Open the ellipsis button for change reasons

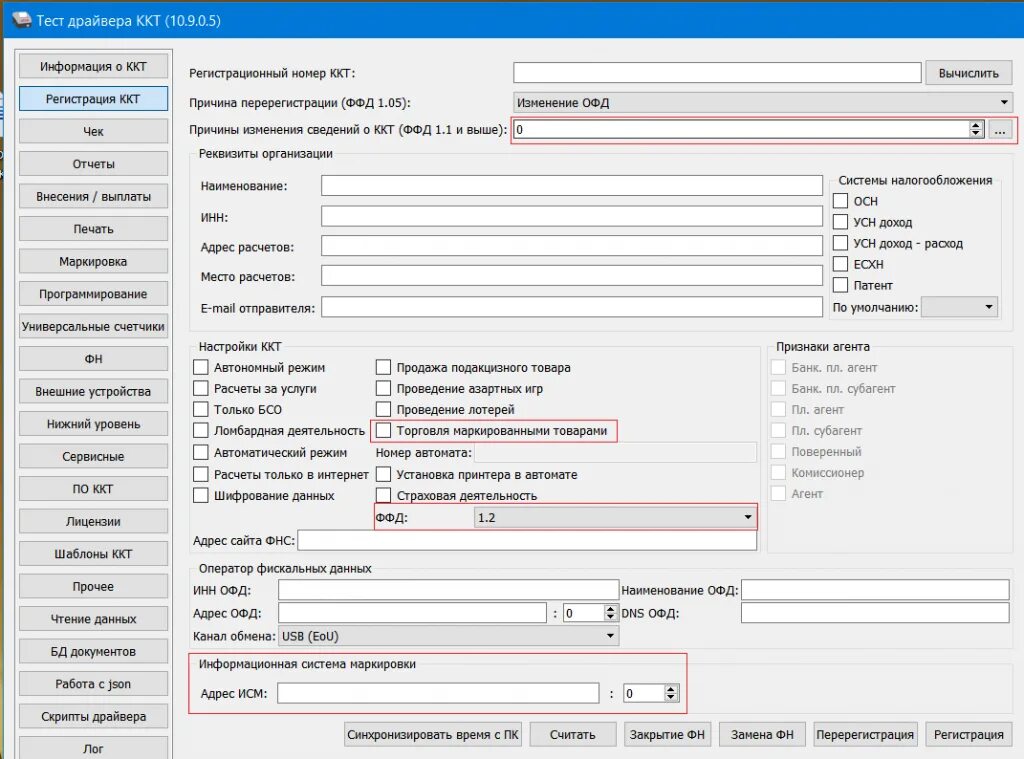click(1000, 129)
